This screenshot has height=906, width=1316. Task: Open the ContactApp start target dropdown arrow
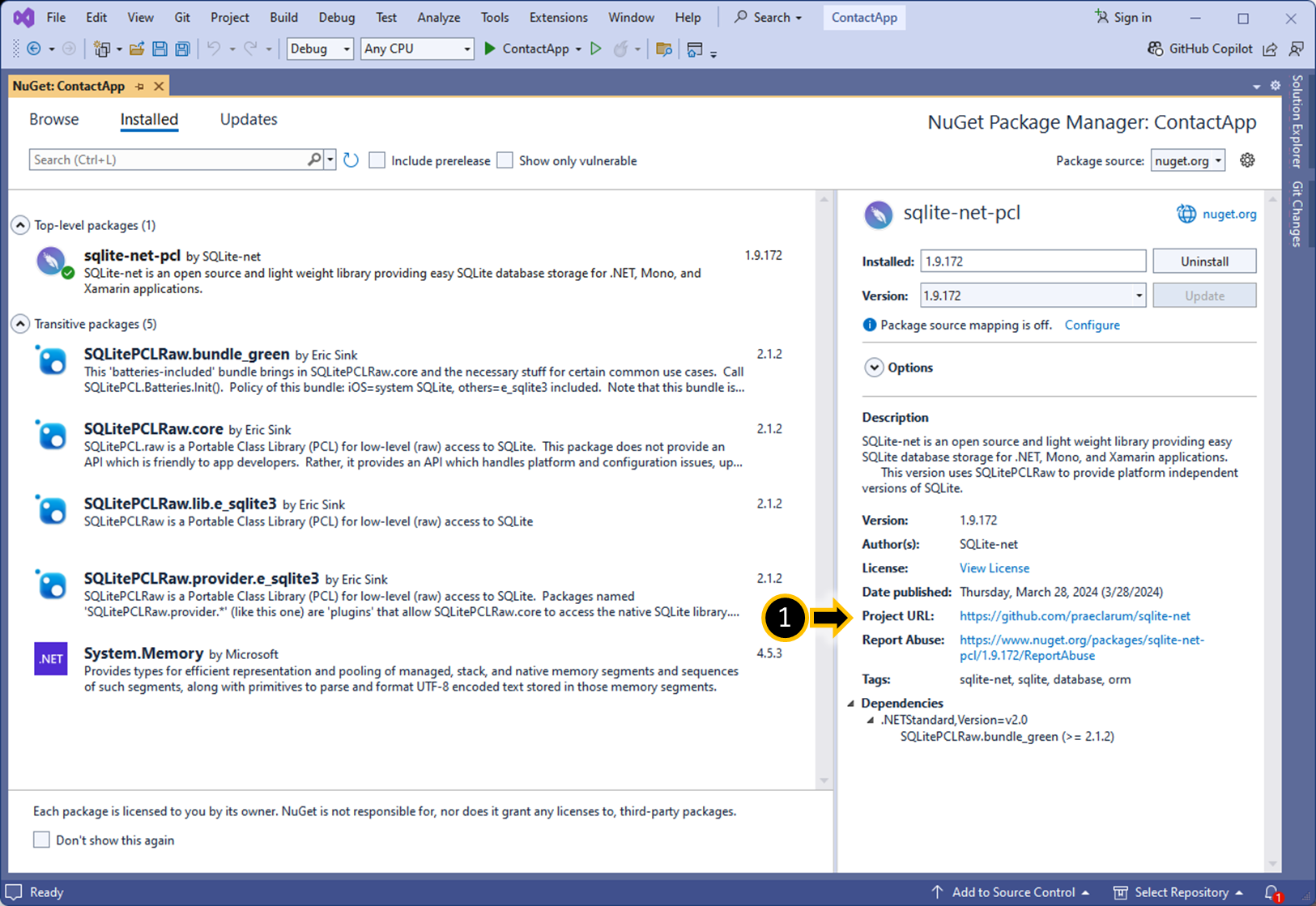coord(578,49)
